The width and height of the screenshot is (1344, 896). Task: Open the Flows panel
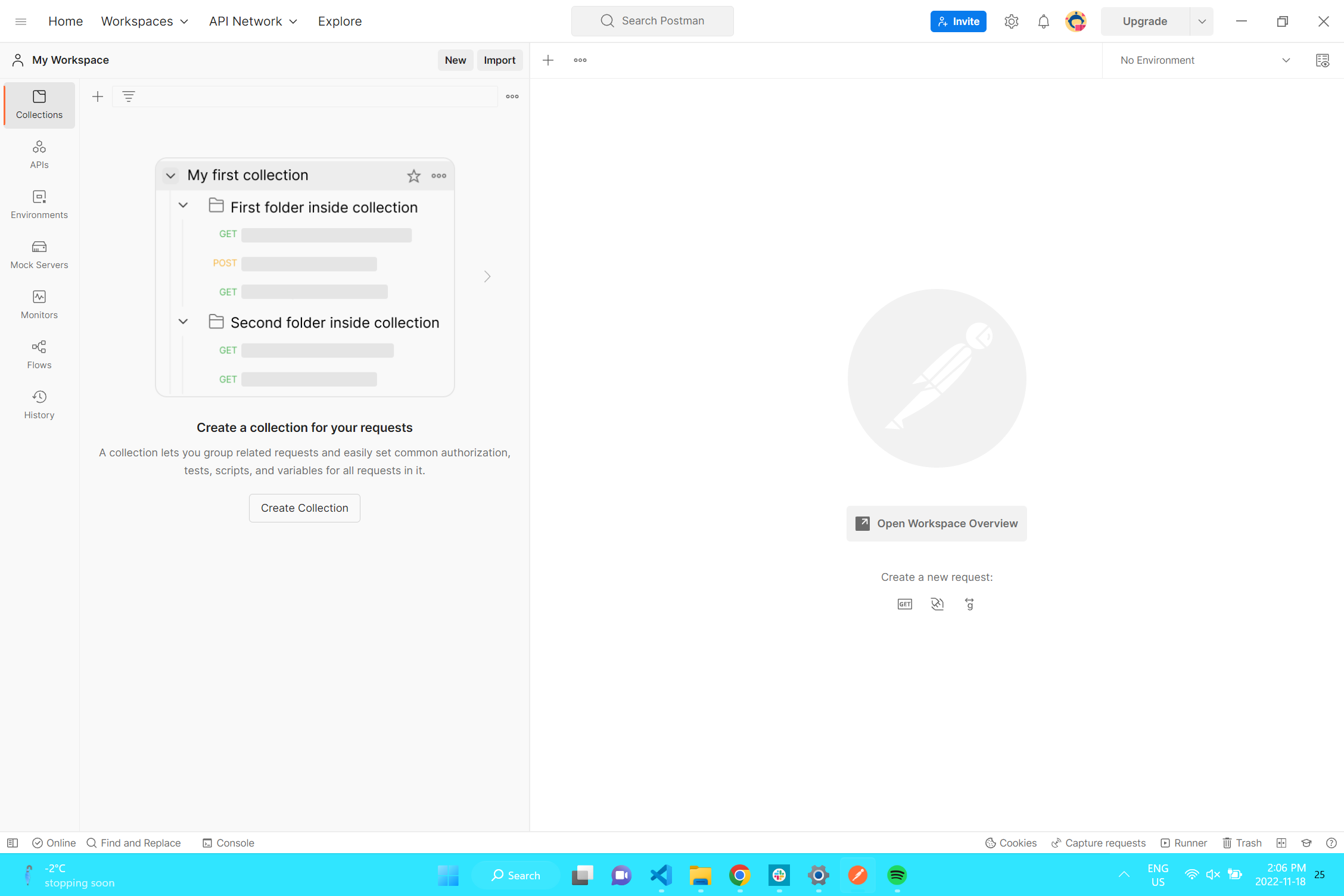[39, 354]
